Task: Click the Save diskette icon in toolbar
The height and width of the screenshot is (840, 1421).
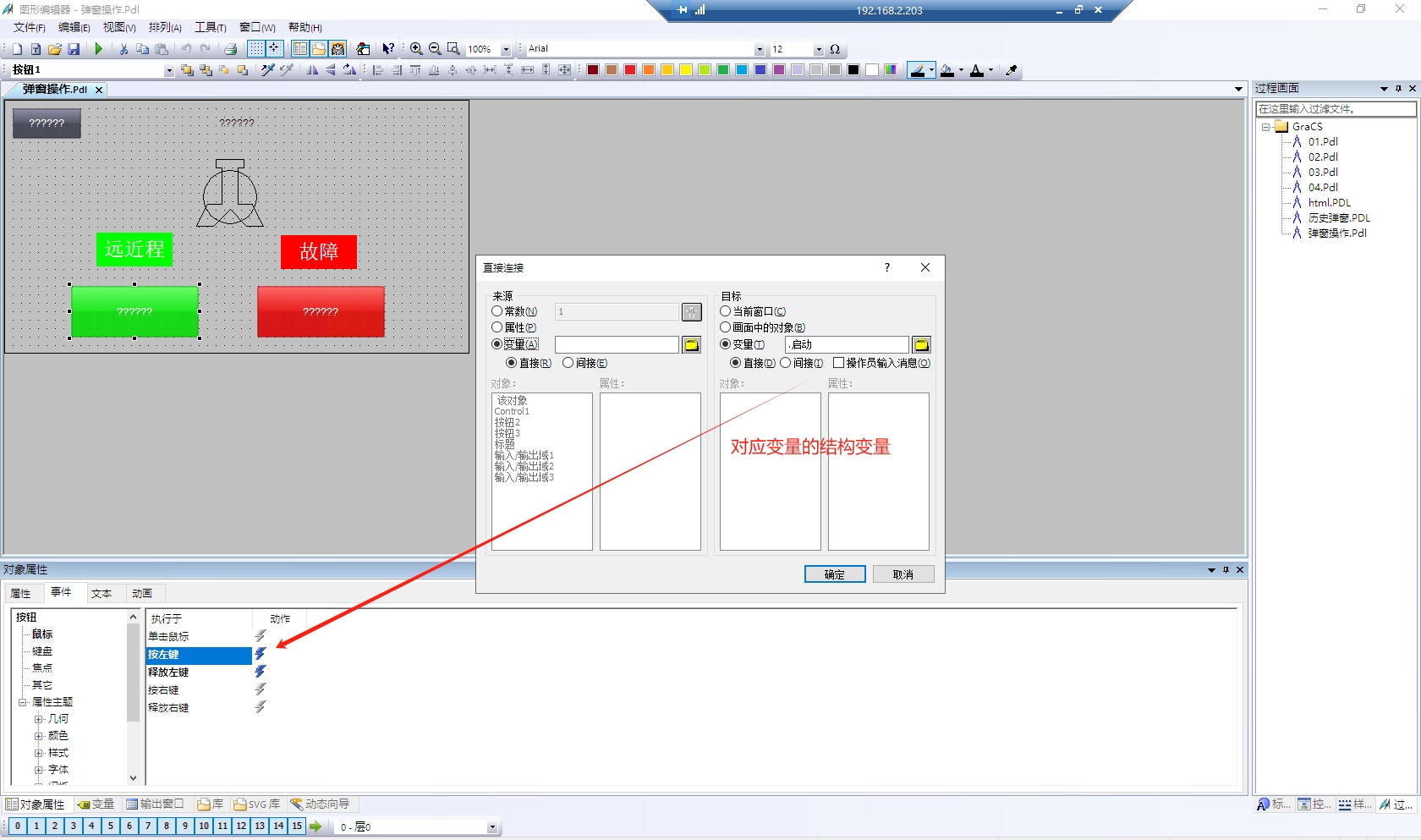Action: (74, 49)
